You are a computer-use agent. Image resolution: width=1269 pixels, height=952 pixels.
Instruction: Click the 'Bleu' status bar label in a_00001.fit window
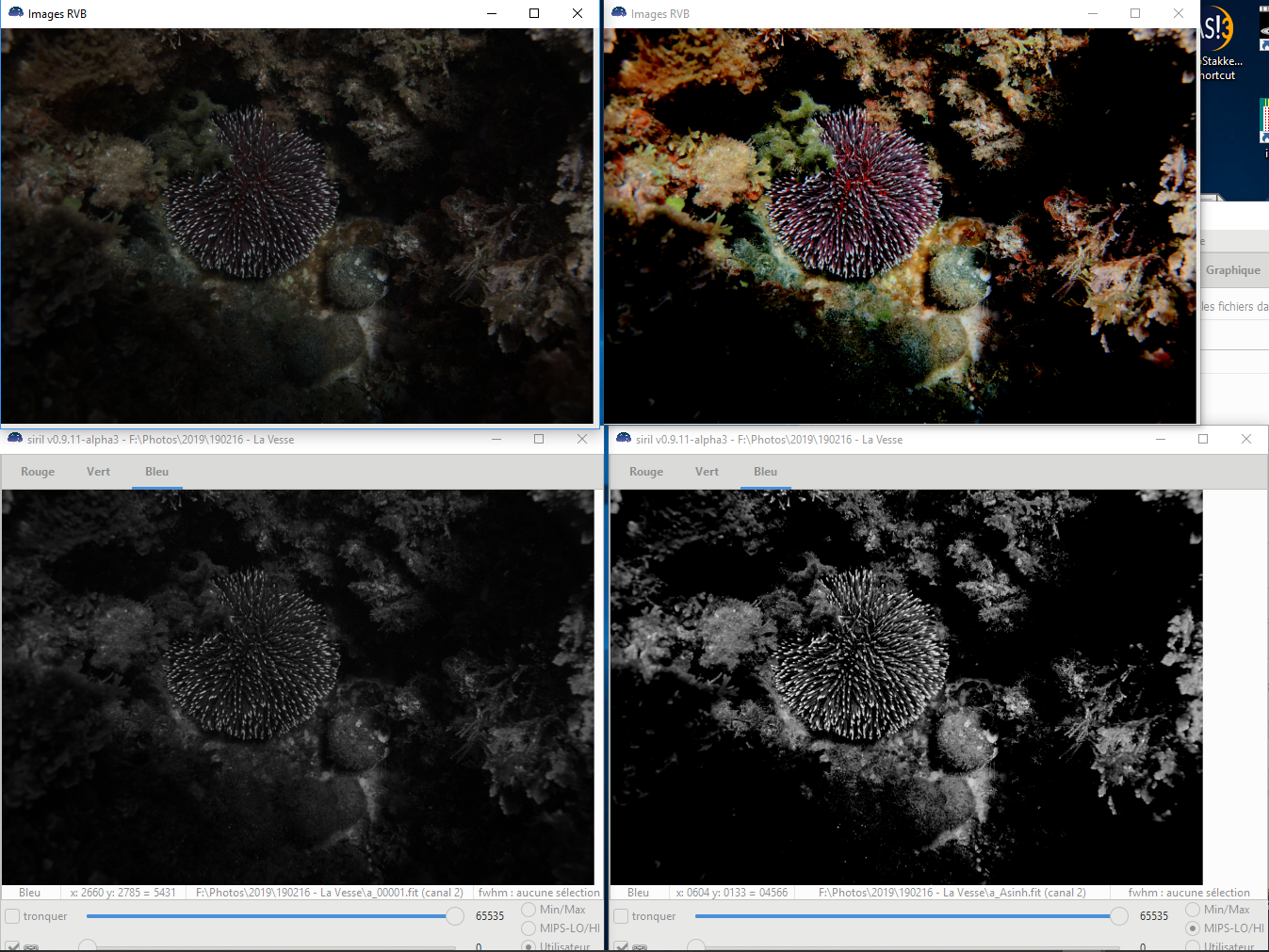30,893
